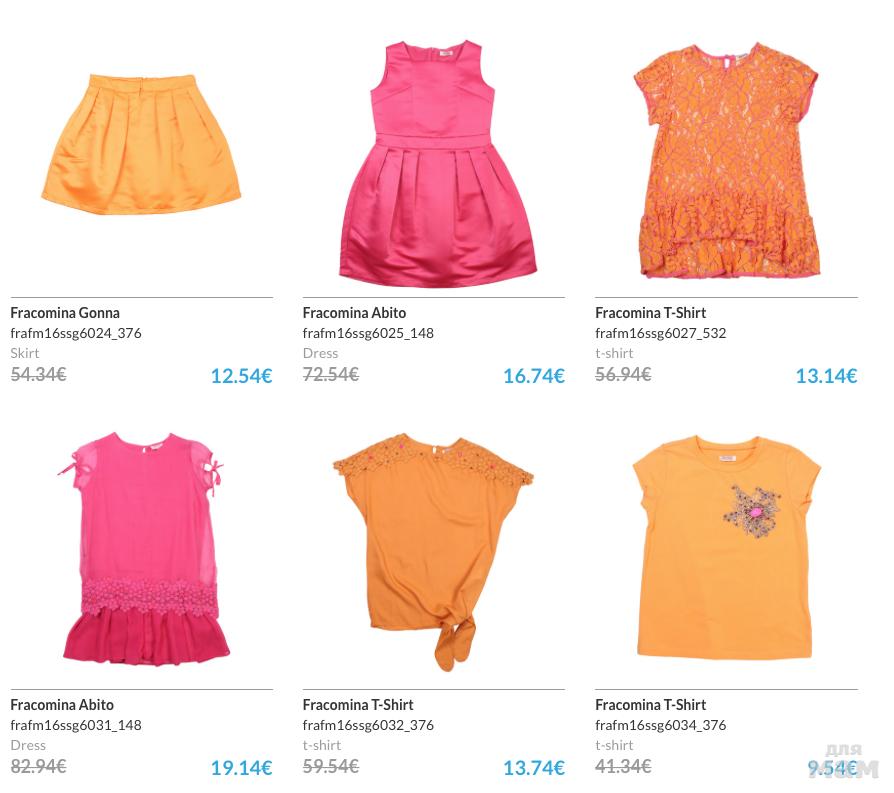894x793 pixels.
Task: Open the pink satin Fracomina Abito dress image
Action: point(438,164)
